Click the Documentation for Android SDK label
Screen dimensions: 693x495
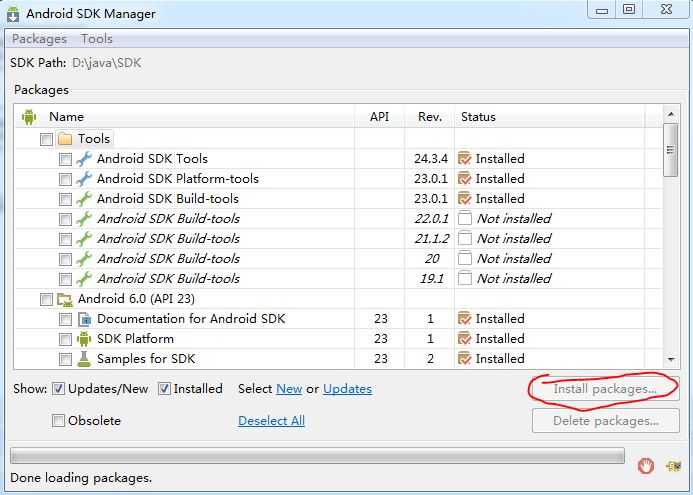coord(191,319)
